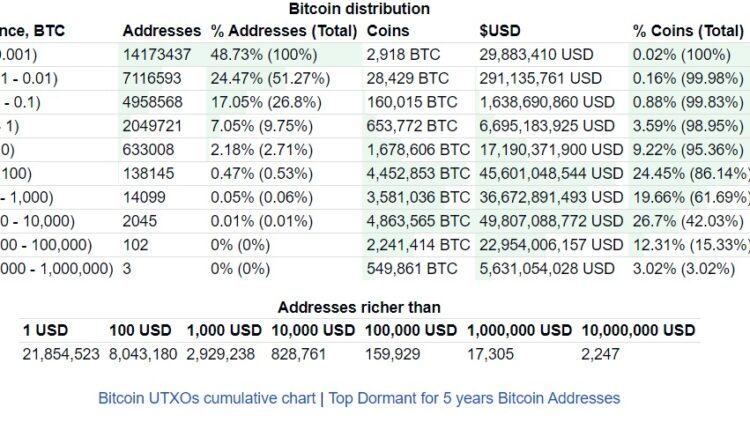This screenshot has height=430, width=750.
Task: Click the Bitcoin distribution table title
Action: pyautogui.click(x=359, y=9)
